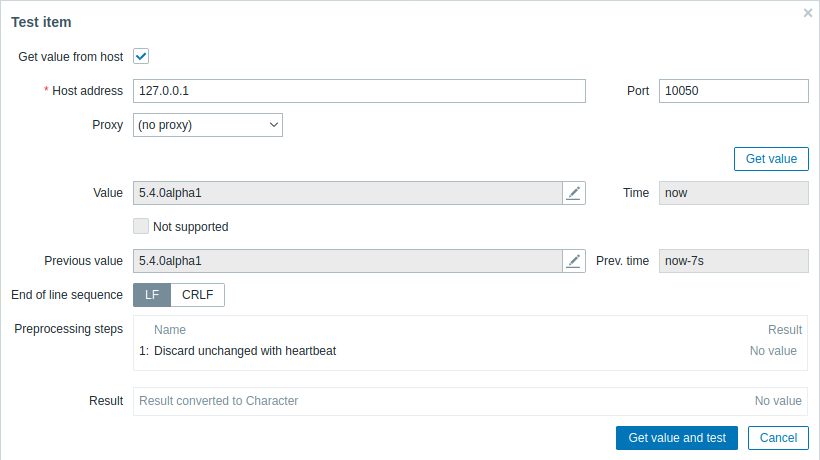820x460 pixels.
Task: Close the Test item dialog with X
Action: pos(808,13)
